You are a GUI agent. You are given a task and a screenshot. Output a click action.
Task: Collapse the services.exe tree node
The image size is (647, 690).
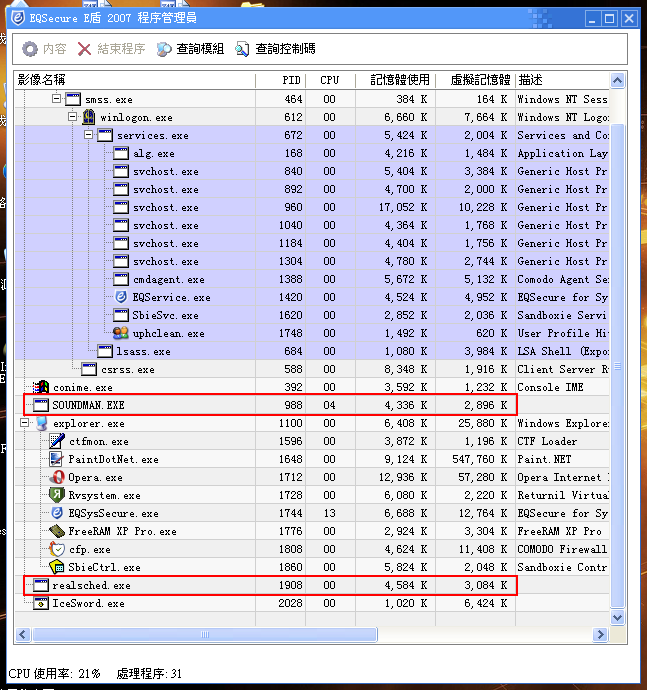coord(89,135)
